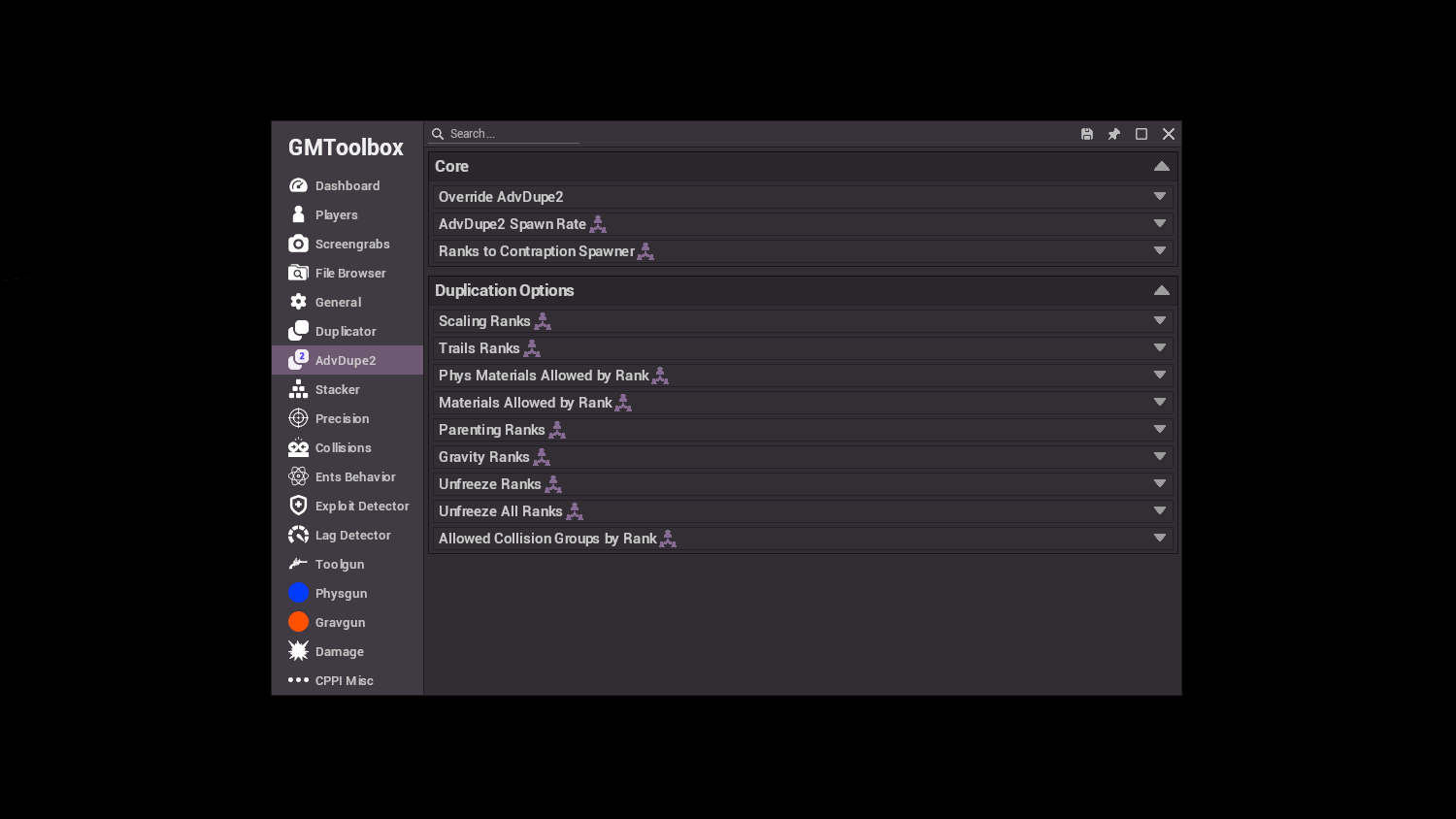1456x819 pixels.
Task: Expand the Trails Ranks dropdown arrow
Action: point(1160,348)
